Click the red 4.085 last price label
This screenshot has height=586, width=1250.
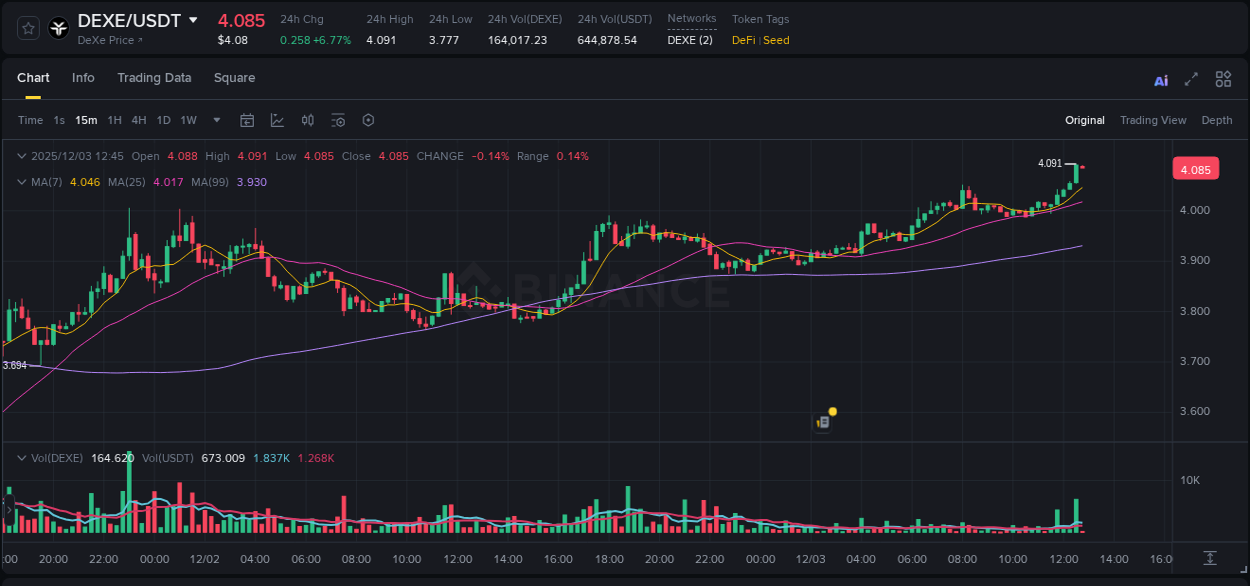pyautogui.click(x=1196, y=168)
